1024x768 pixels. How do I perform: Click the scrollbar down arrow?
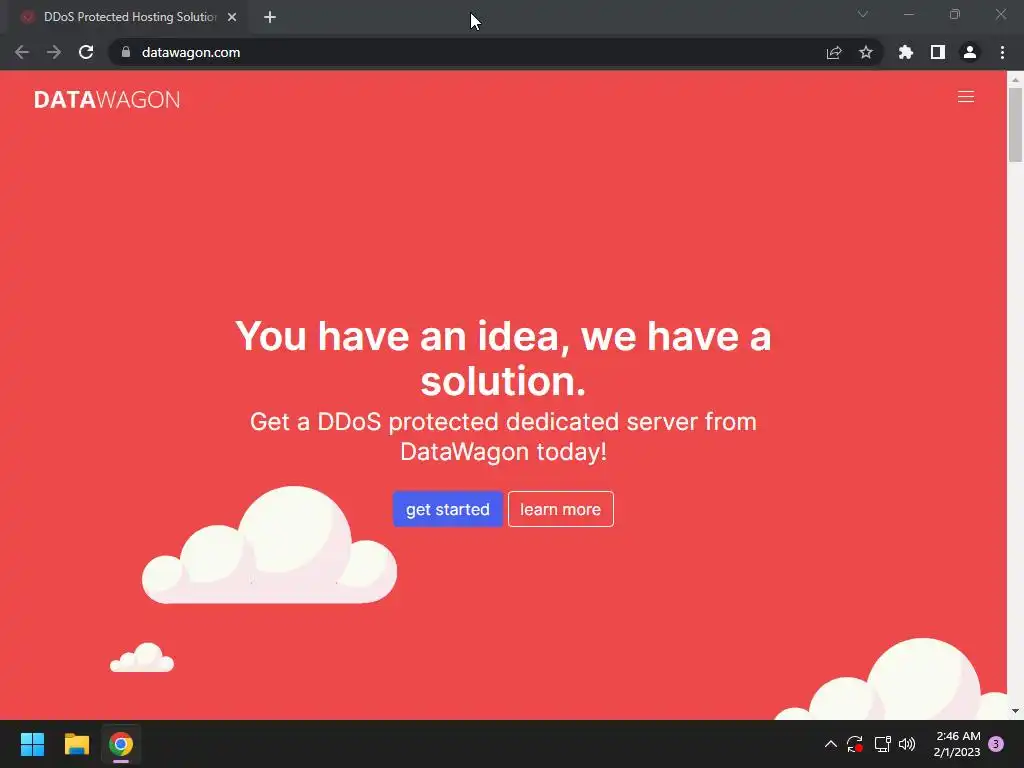click(1015, 711)
